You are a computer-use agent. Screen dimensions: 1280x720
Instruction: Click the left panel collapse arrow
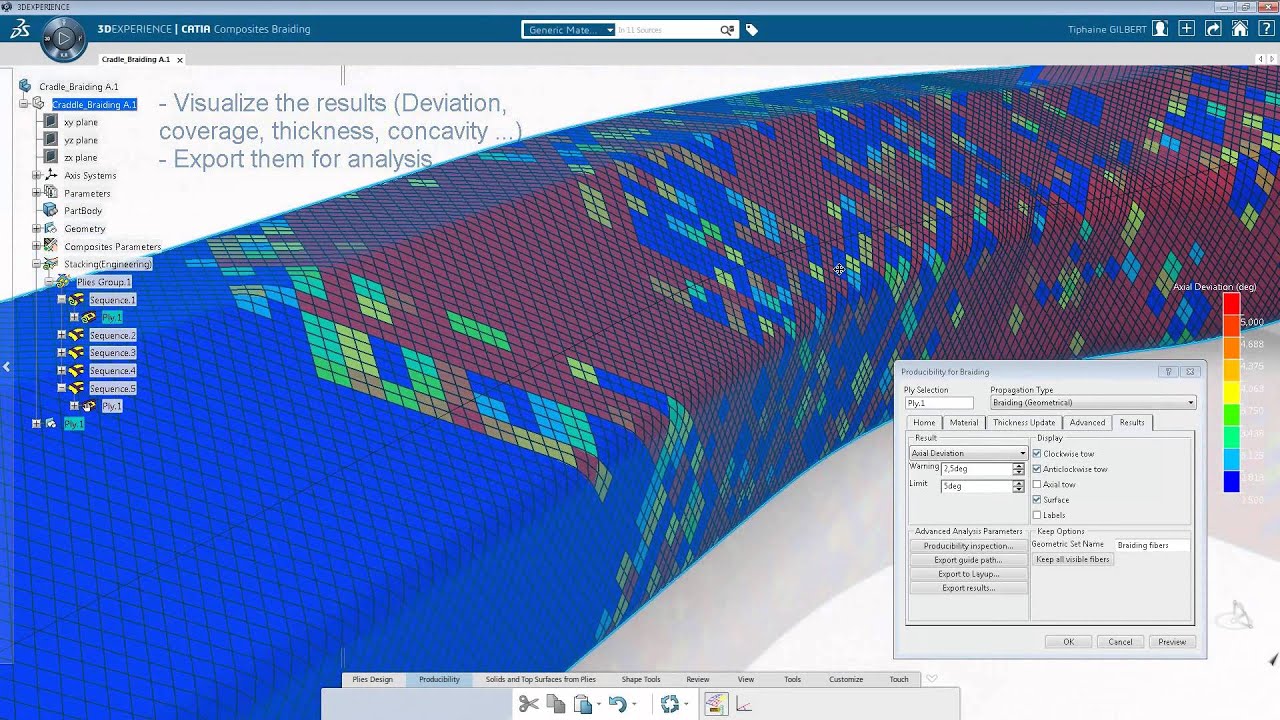coord(6,367)
